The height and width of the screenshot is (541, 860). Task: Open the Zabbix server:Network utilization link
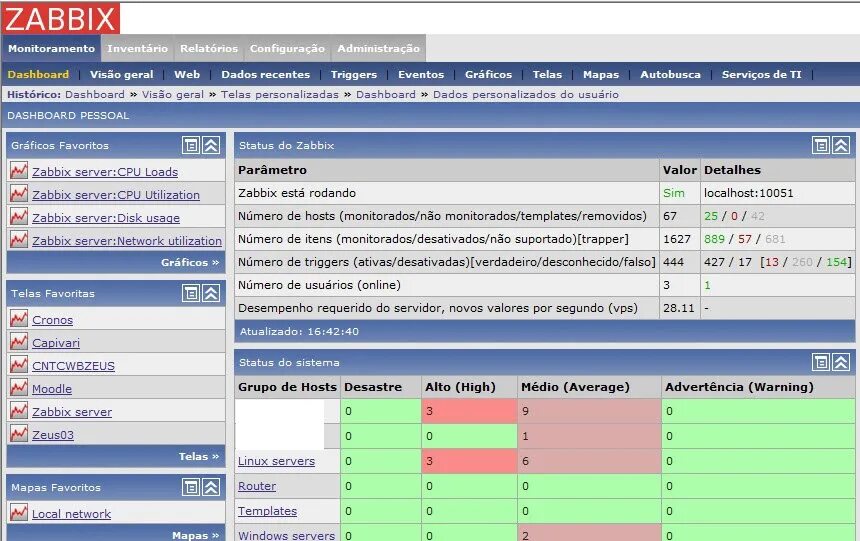click(x=127, y=241)
